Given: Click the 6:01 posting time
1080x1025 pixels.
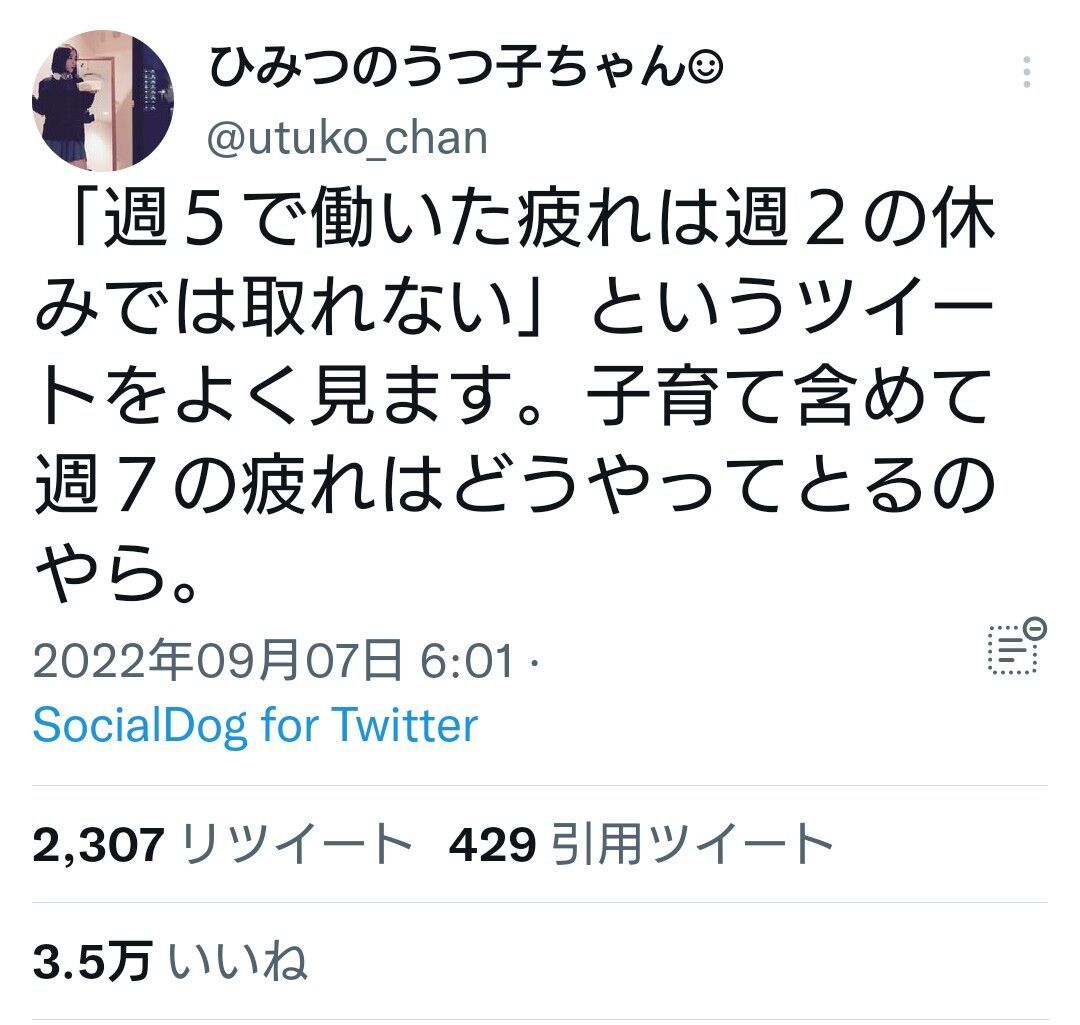Looking at the screenshot, I should [x=466, y=660].
